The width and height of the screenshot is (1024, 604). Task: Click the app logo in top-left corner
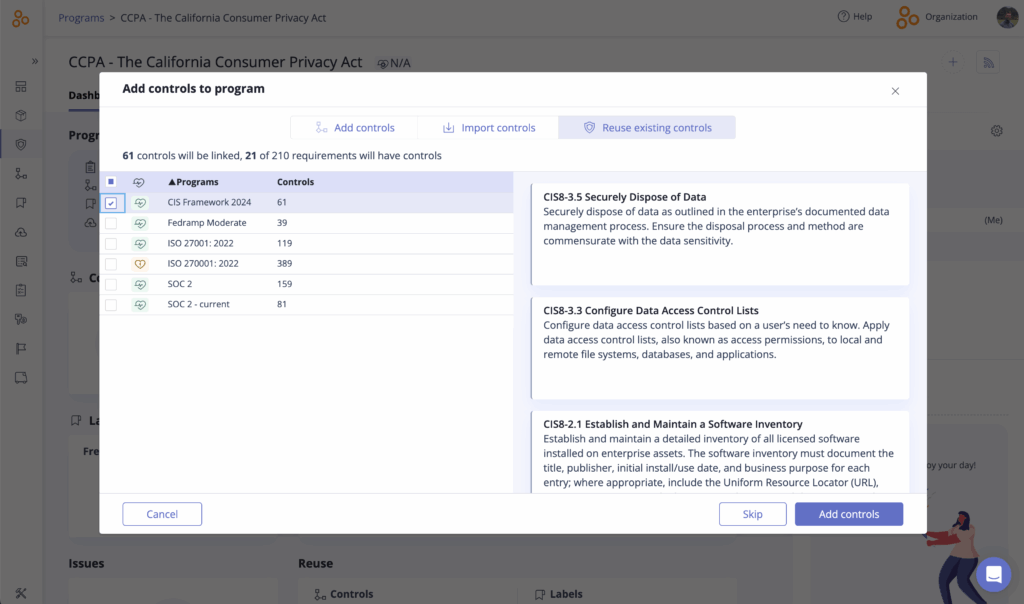click(20, 18)
